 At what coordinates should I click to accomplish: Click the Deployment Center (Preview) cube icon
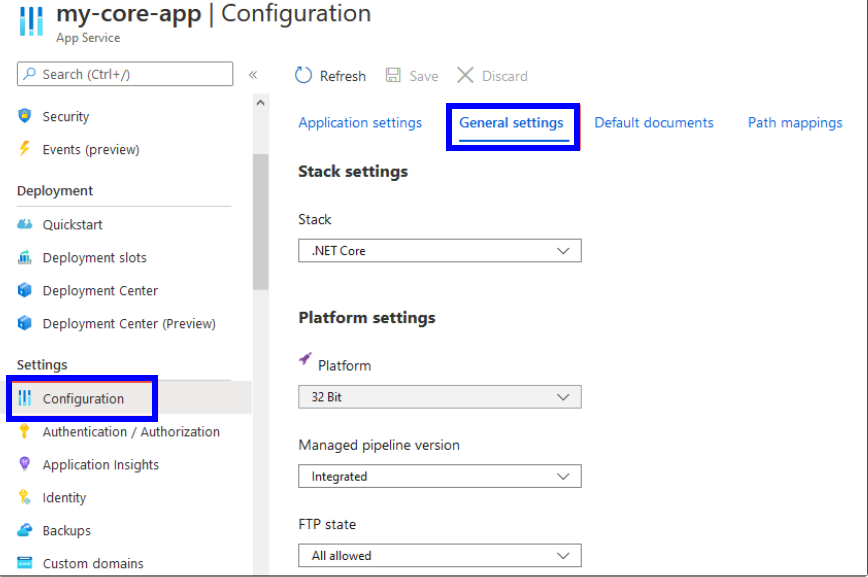coord(24,323)
